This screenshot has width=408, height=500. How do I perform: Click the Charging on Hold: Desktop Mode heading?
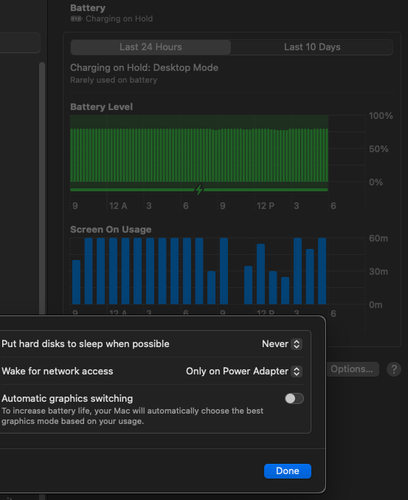(x=144, y=68)
